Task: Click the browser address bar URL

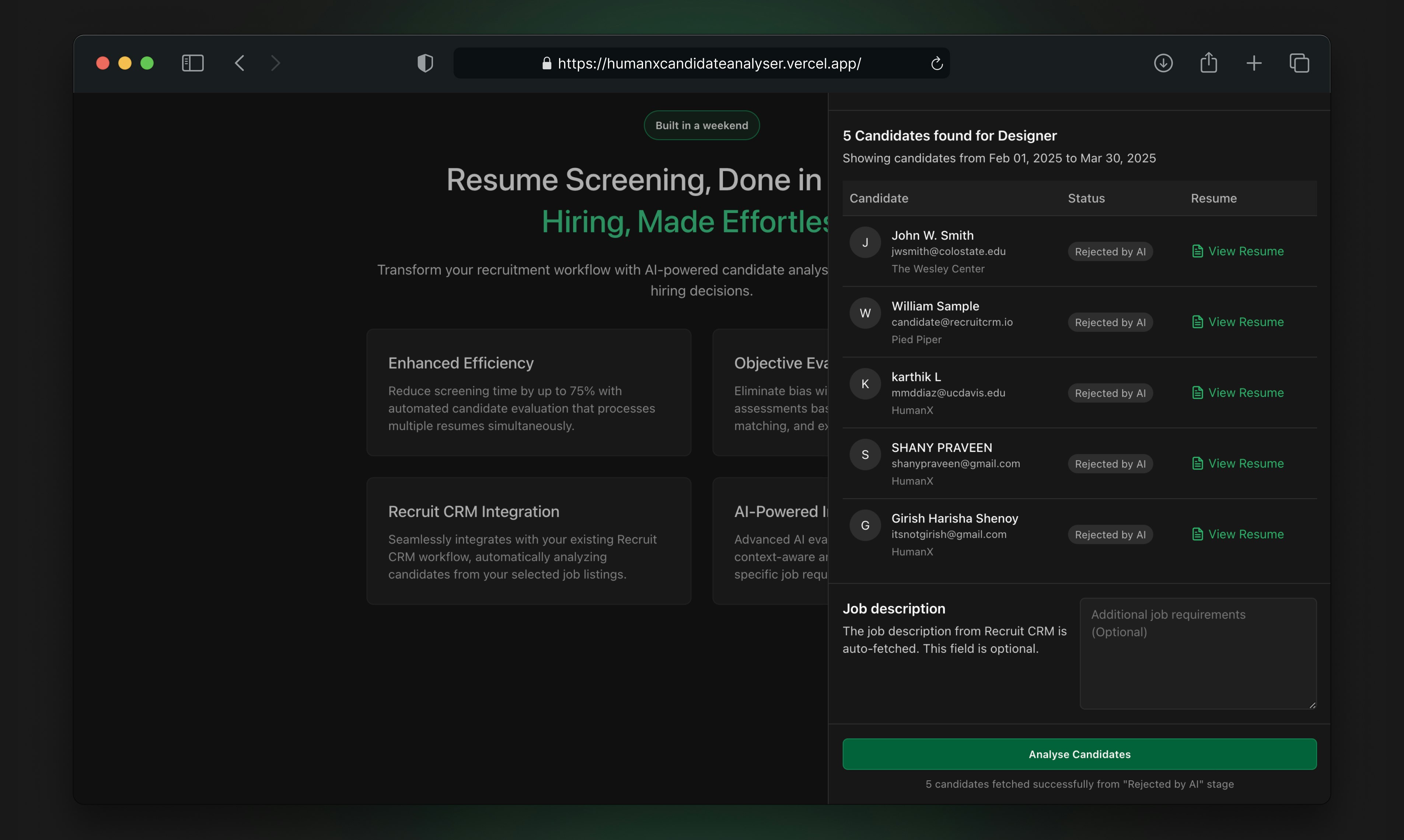Action: point(709,63)
